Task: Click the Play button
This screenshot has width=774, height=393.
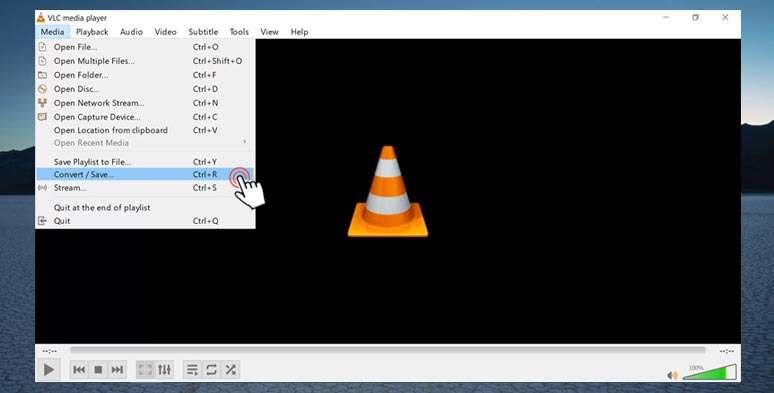Action: coord(48,369)
